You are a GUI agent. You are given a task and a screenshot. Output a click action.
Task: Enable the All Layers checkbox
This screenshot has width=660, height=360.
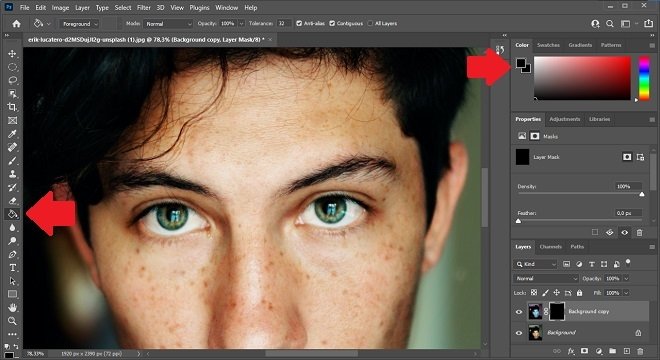[370, 24]
